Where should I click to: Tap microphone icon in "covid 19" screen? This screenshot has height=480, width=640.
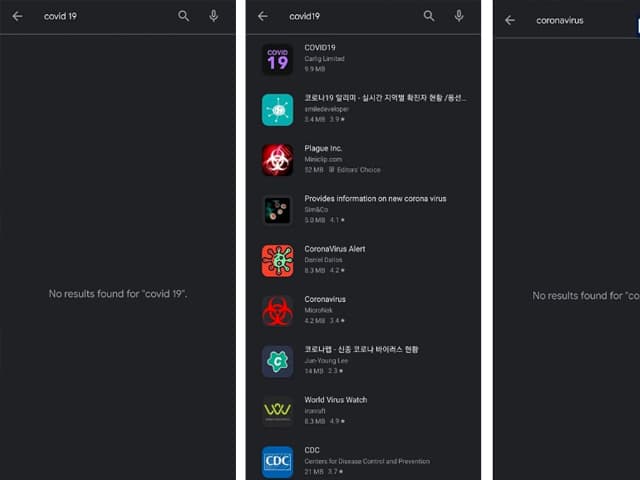(214, 16)
